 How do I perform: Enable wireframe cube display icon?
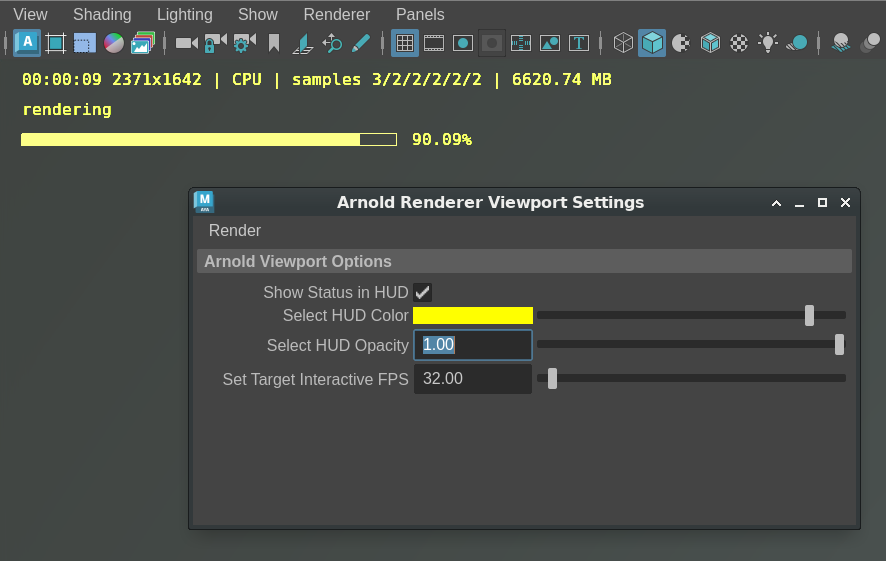[623, 43]
